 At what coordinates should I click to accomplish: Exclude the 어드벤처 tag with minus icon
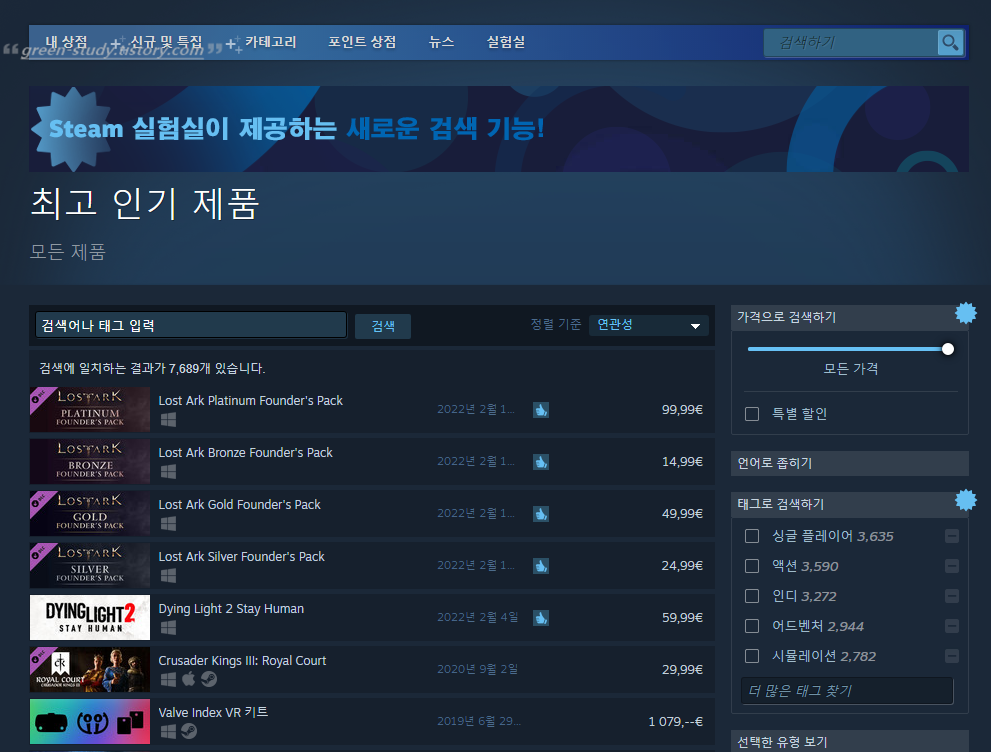952,626
